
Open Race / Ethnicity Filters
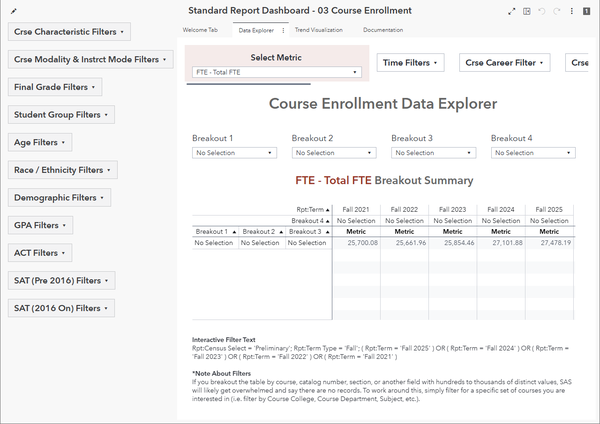click(x=63, y=170)
